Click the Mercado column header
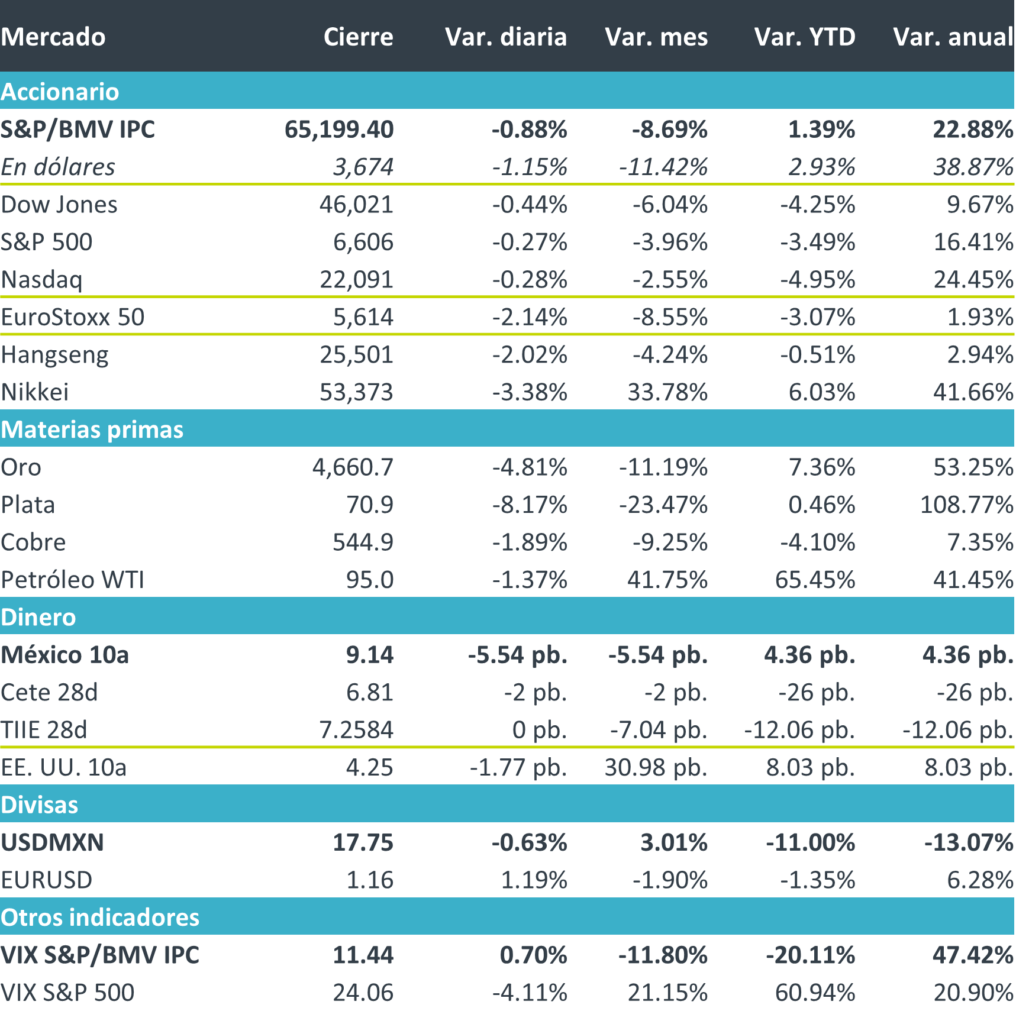 tap(53, 37)
